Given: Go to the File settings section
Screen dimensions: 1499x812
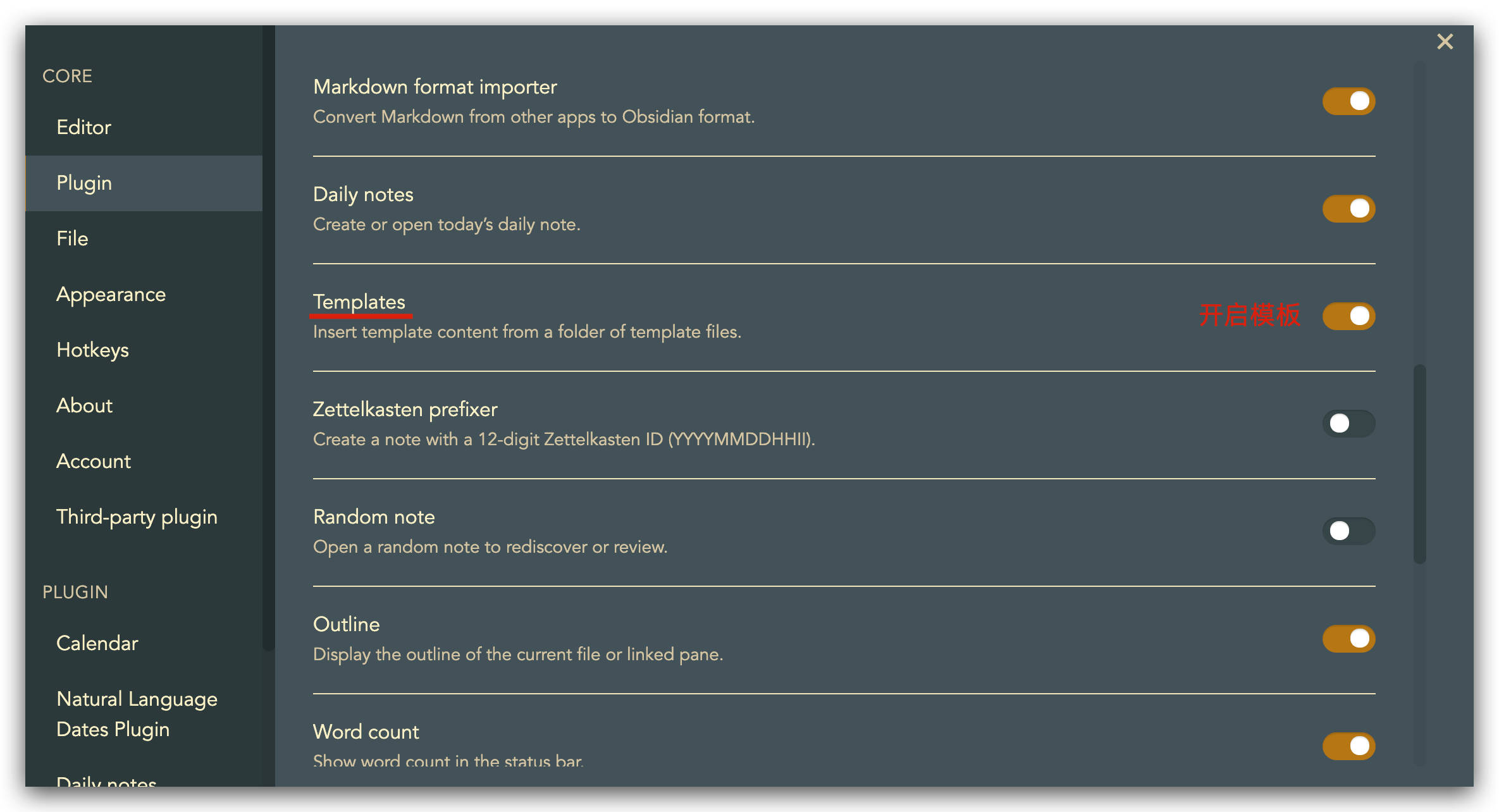Looking at the screenshot, I should [72, 238].
